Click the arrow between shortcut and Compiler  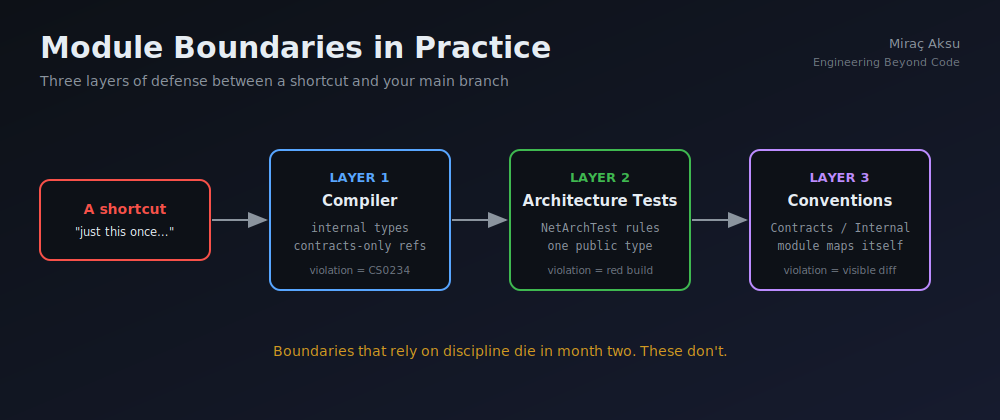click(x=239, y=220)
